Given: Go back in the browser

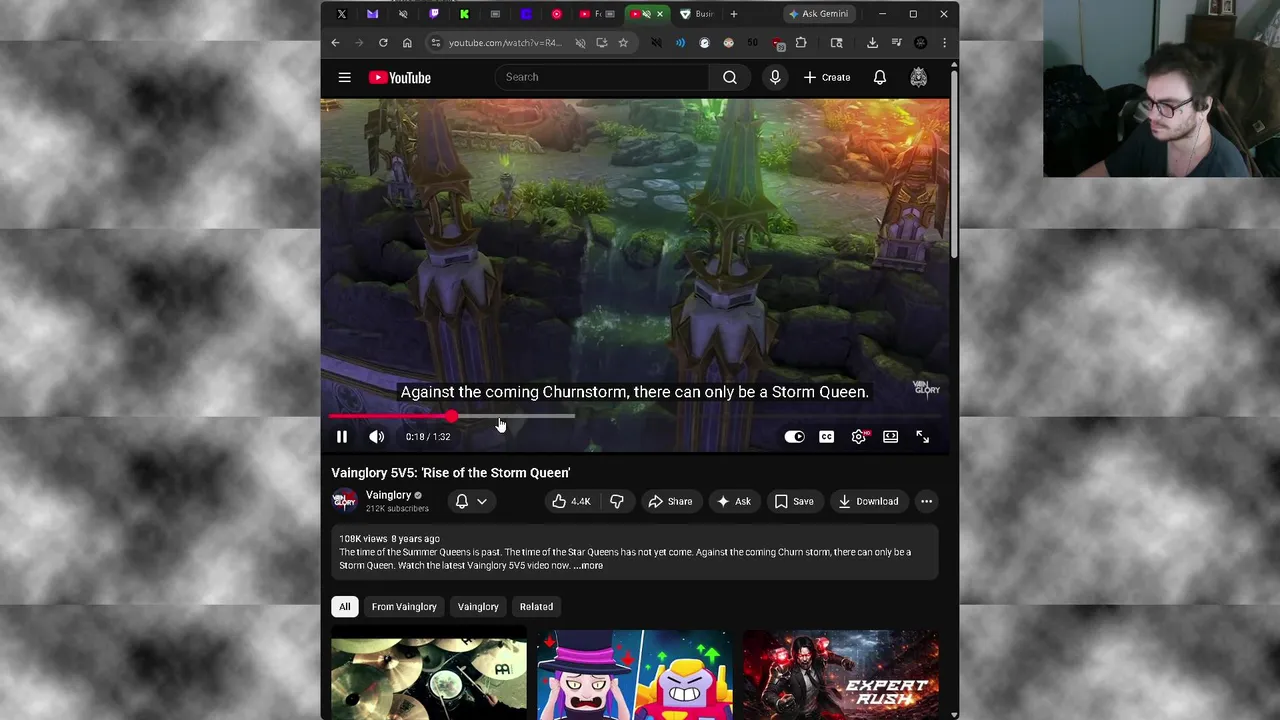Looking at the screenshot, I should [335, 43].
